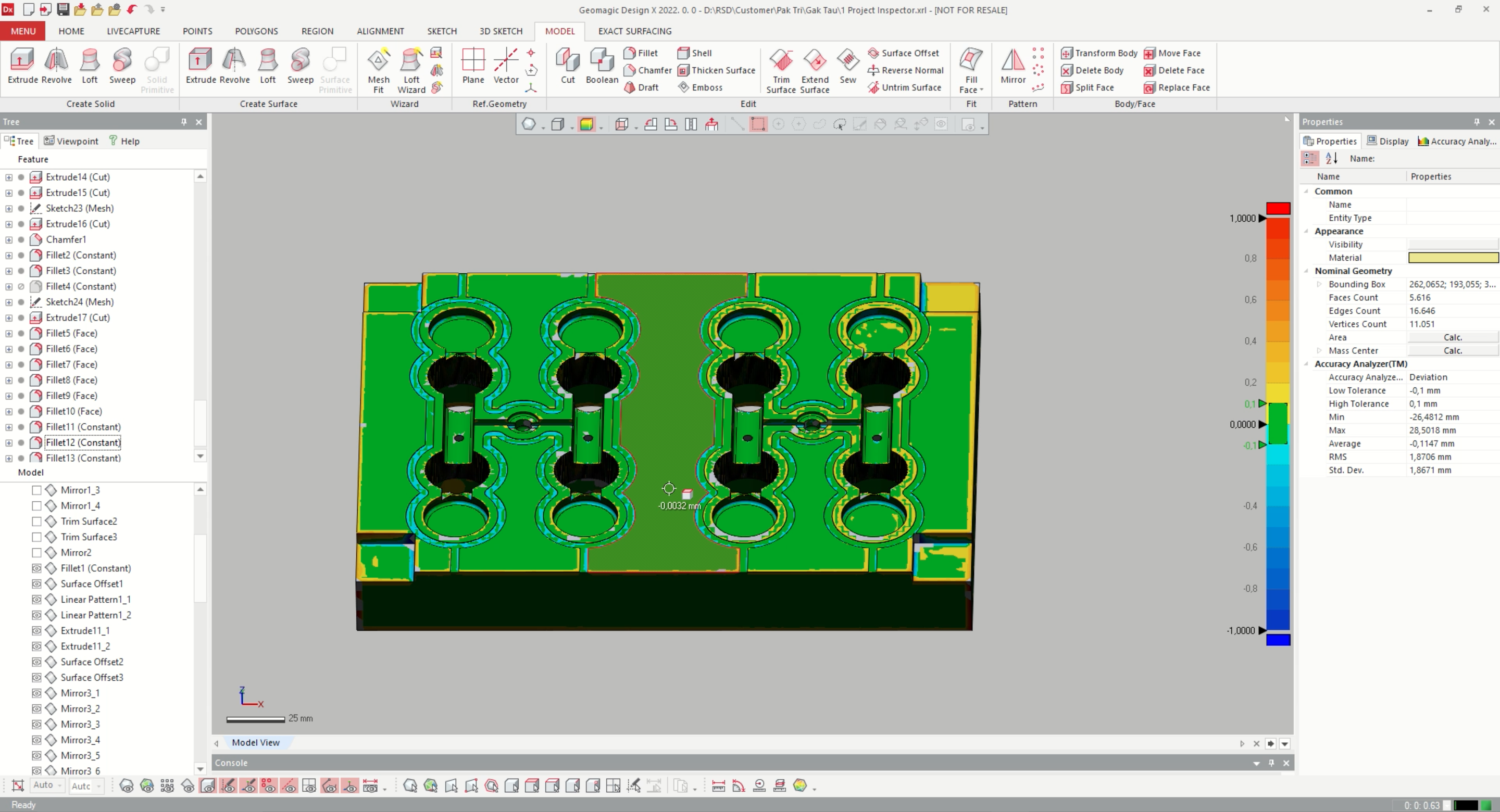Toggle visibility of Extrude11_1
1500x812 pixels.
tap(36, 631)
